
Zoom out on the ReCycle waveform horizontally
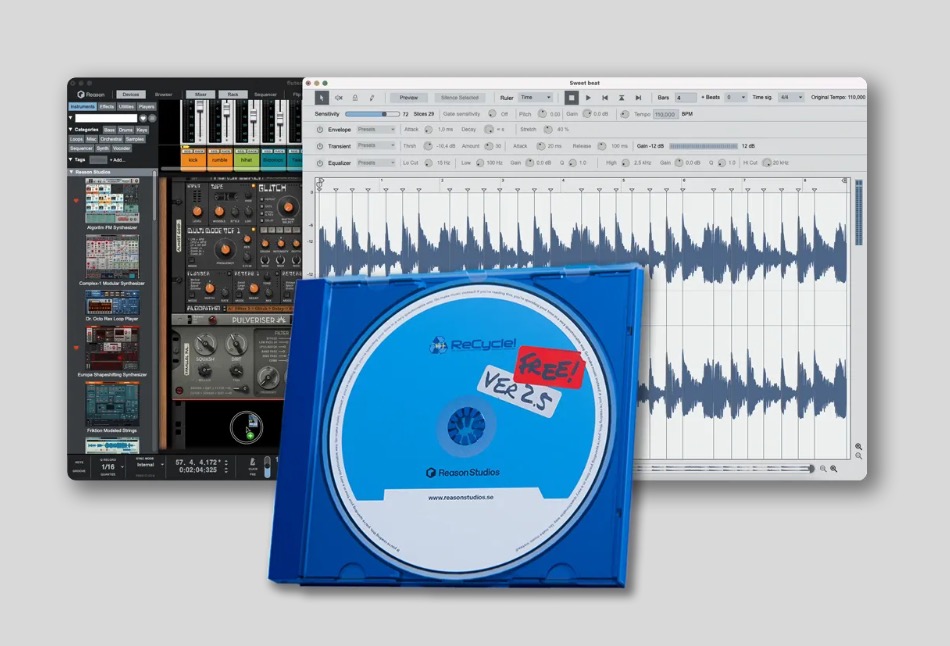tap(823, 468)
